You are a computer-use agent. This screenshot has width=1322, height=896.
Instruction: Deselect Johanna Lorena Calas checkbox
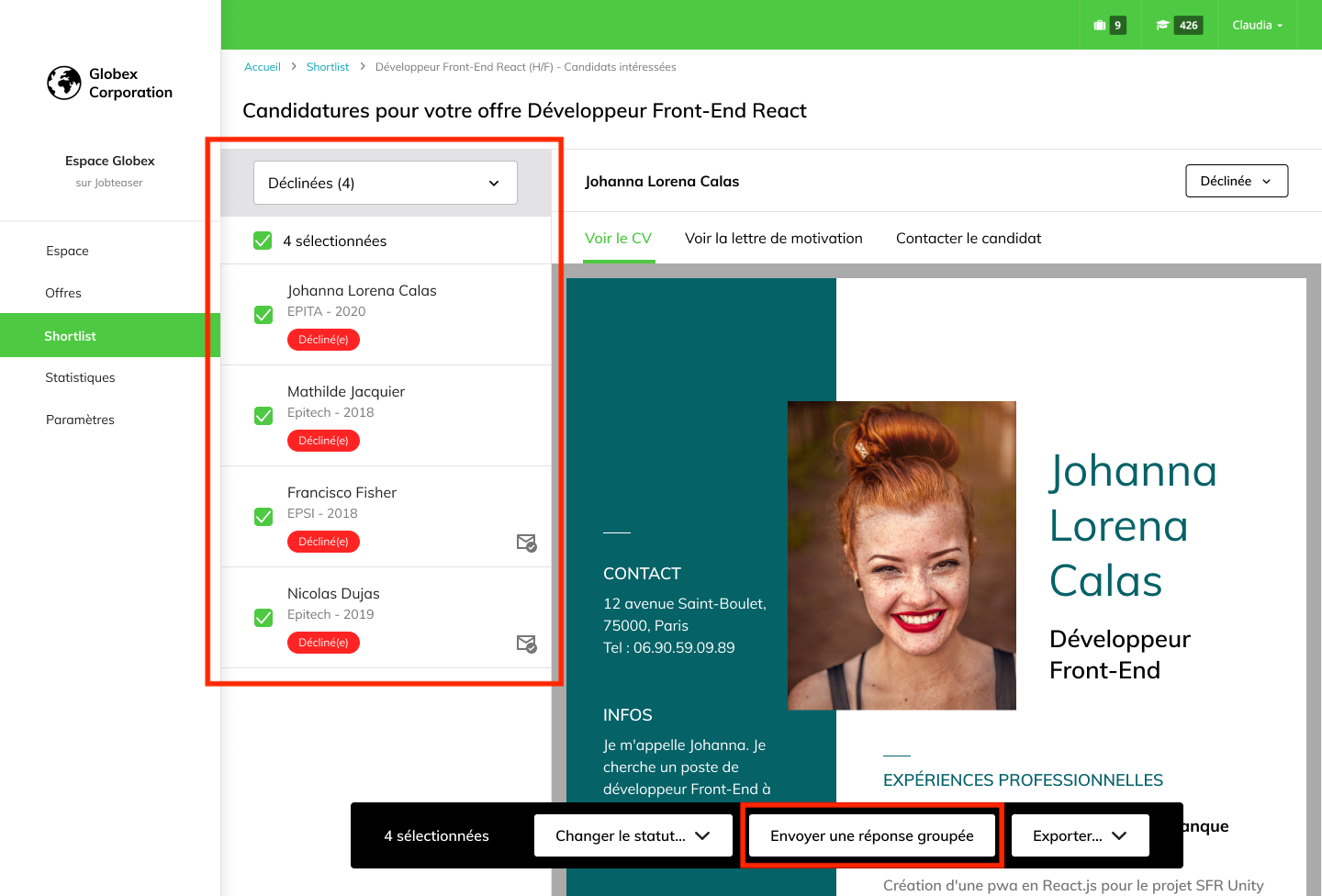(263, 315)
